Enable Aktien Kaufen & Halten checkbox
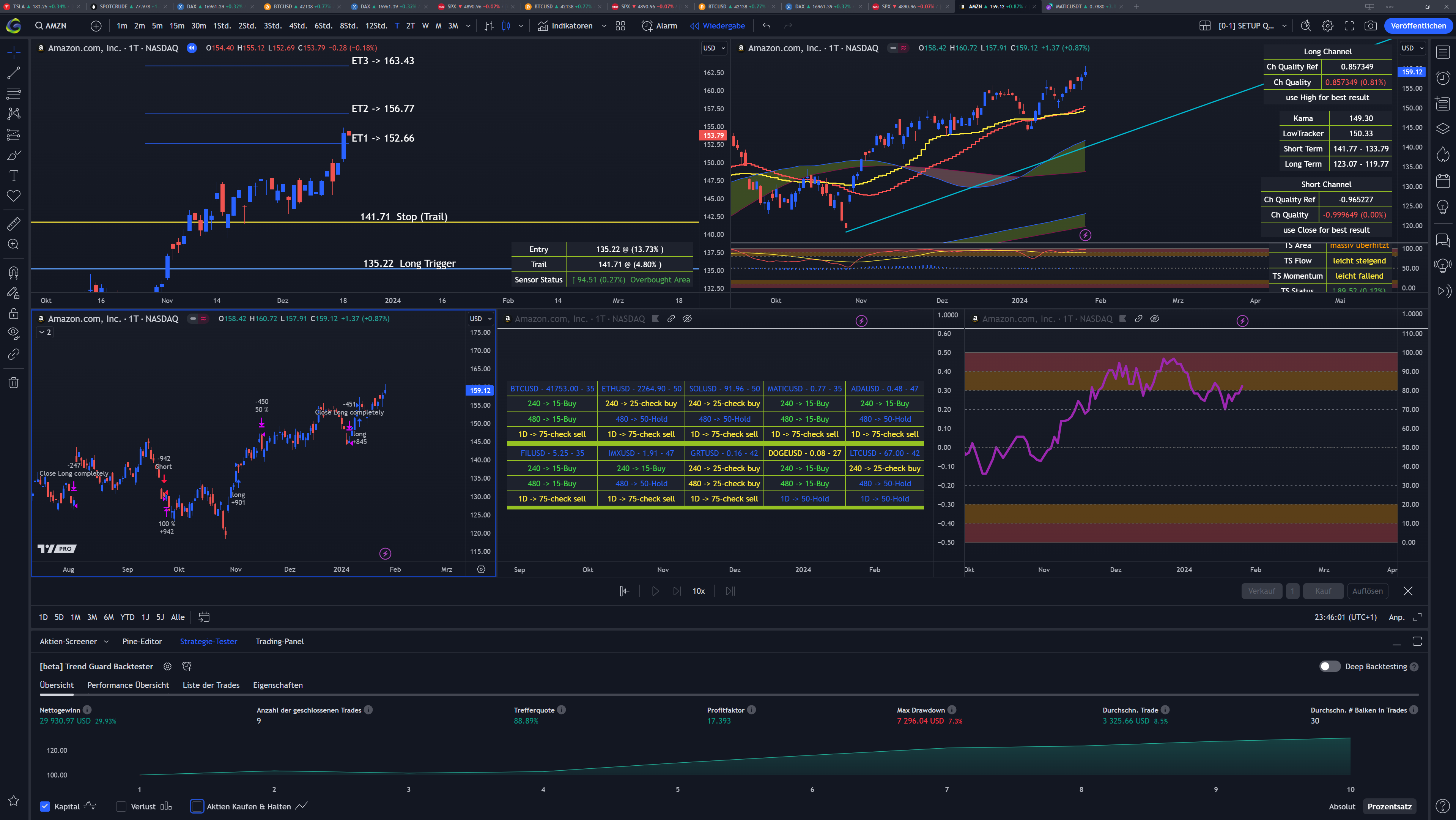Screen dimensions: 1456x820 click(x=197, y=806)
